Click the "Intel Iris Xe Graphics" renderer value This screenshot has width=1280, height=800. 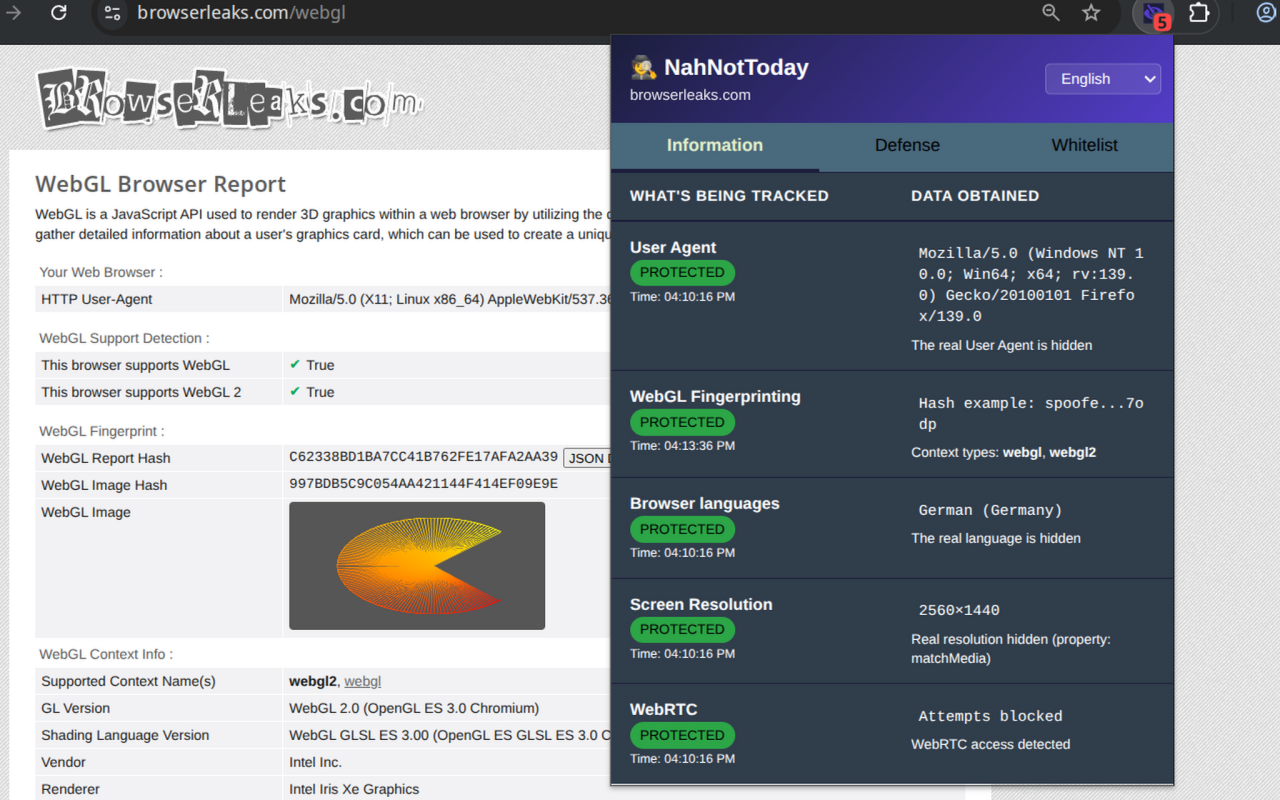coord(354,789)
